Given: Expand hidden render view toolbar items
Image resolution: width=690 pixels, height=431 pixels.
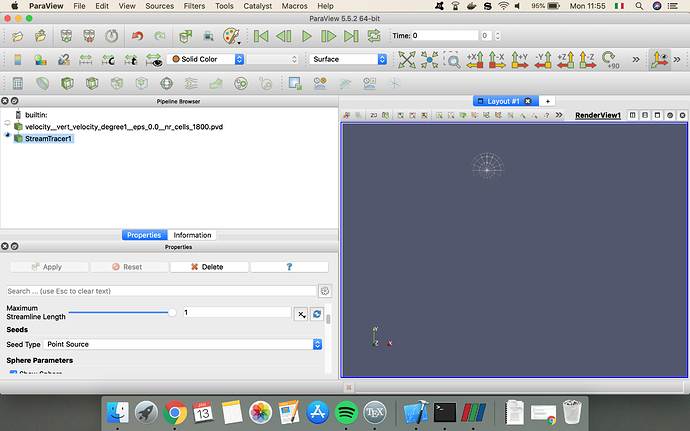Looking at the screenshot, I should (559, 115).
